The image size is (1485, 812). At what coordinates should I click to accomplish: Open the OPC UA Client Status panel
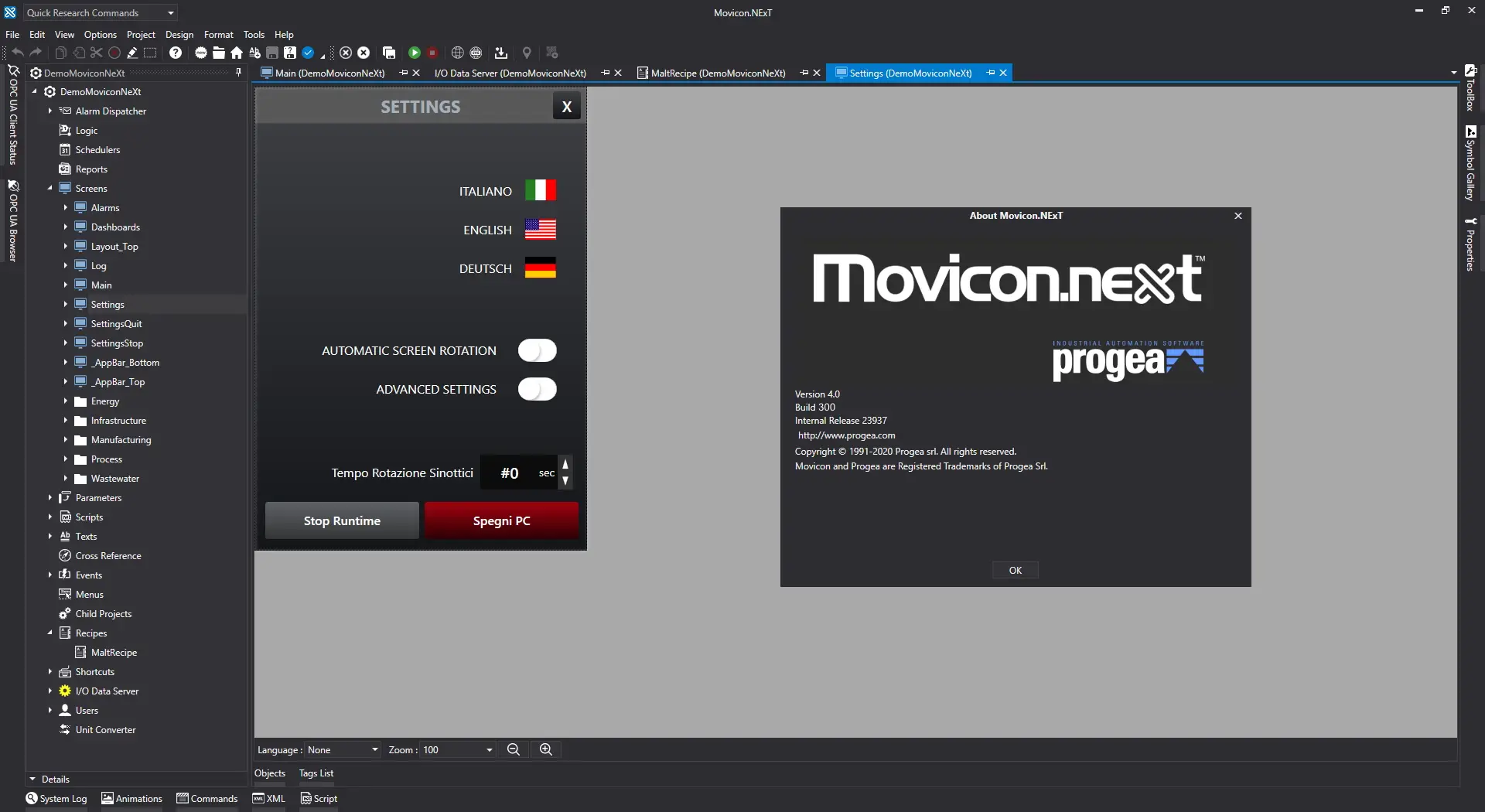click(x=13, y=116)
